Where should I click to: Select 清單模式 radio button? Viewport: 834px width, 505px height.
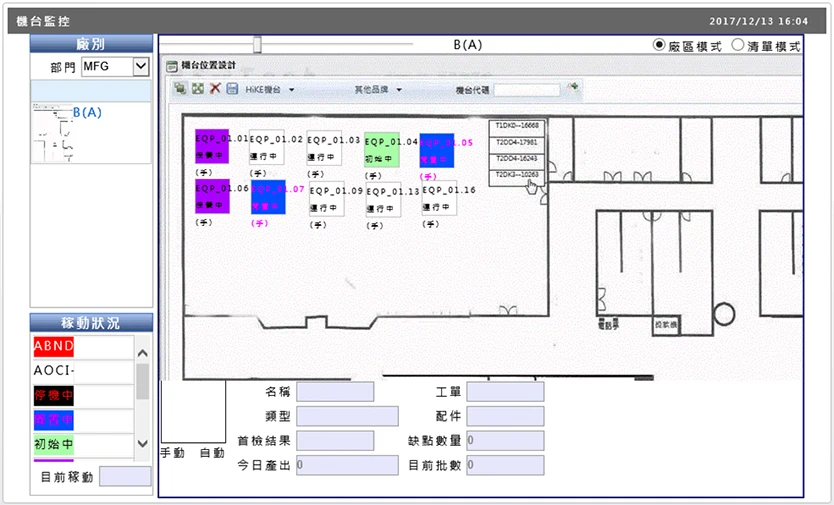point(738,45)
